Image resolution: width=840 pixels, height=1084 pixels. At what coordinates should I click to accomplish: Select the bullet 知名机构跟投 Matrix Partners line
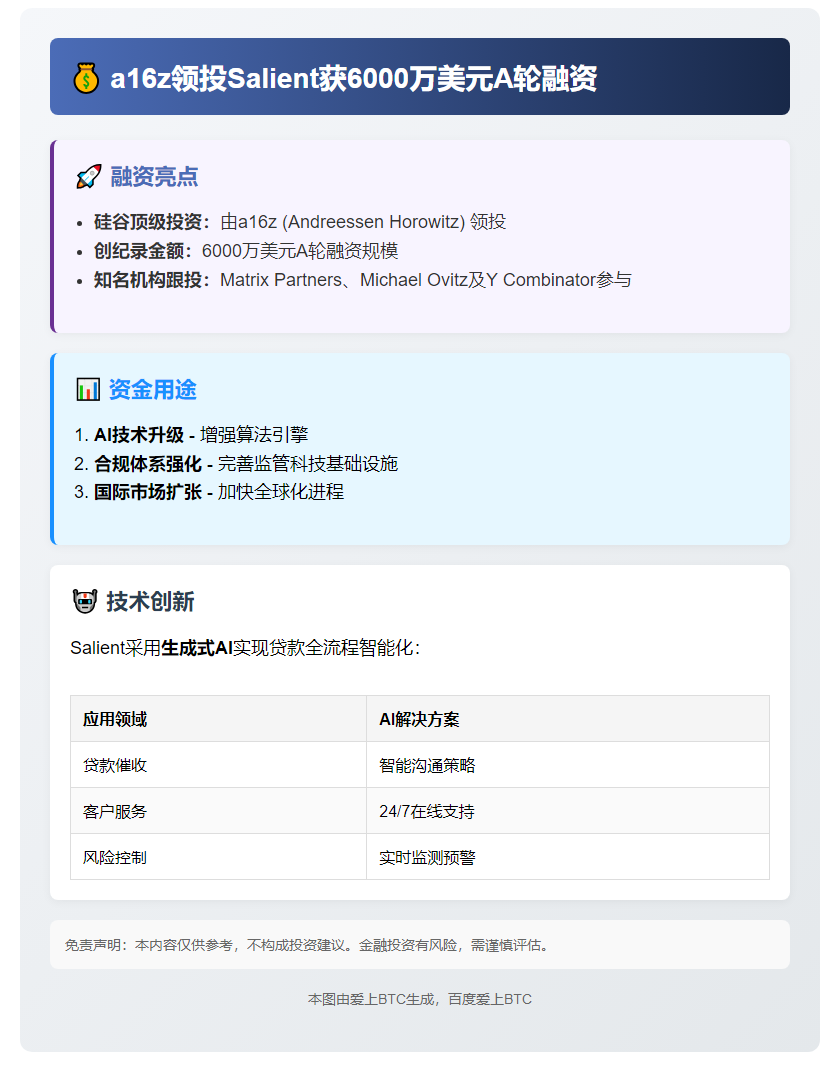363,280
